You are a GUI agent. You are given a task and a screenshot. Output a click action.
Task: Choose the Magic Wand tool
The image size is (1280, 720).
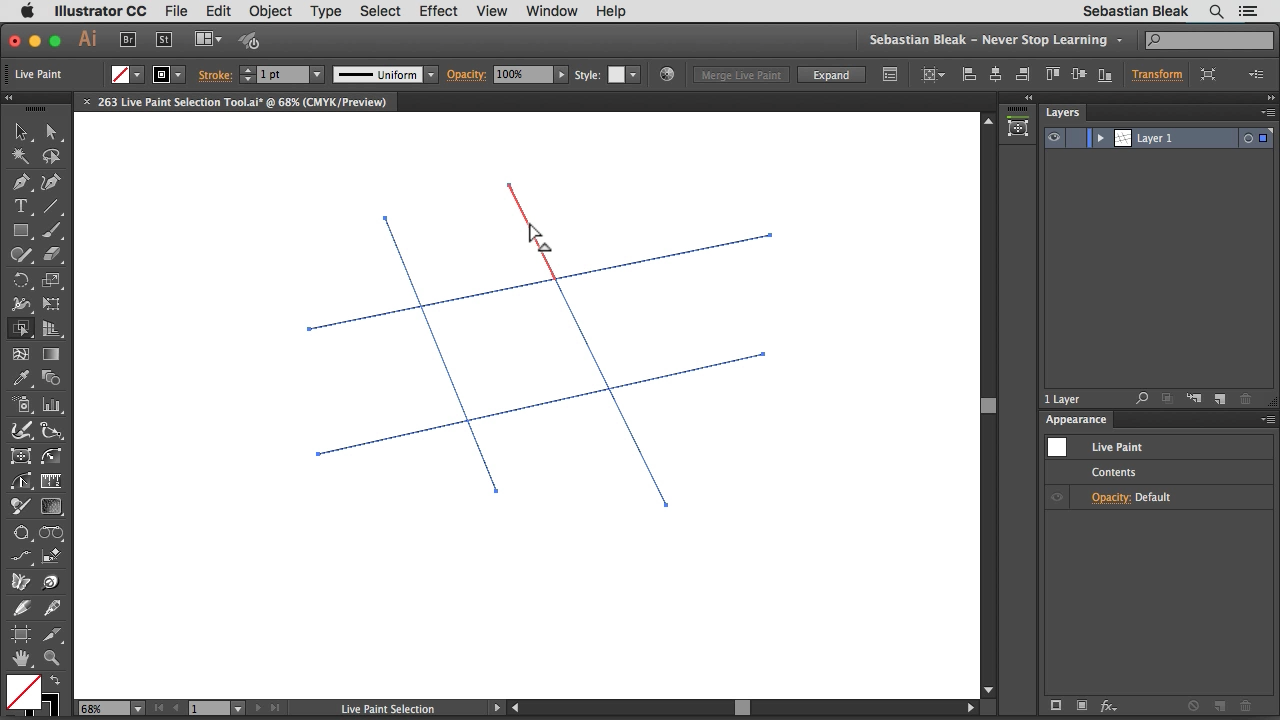click(x=21, y=156)
